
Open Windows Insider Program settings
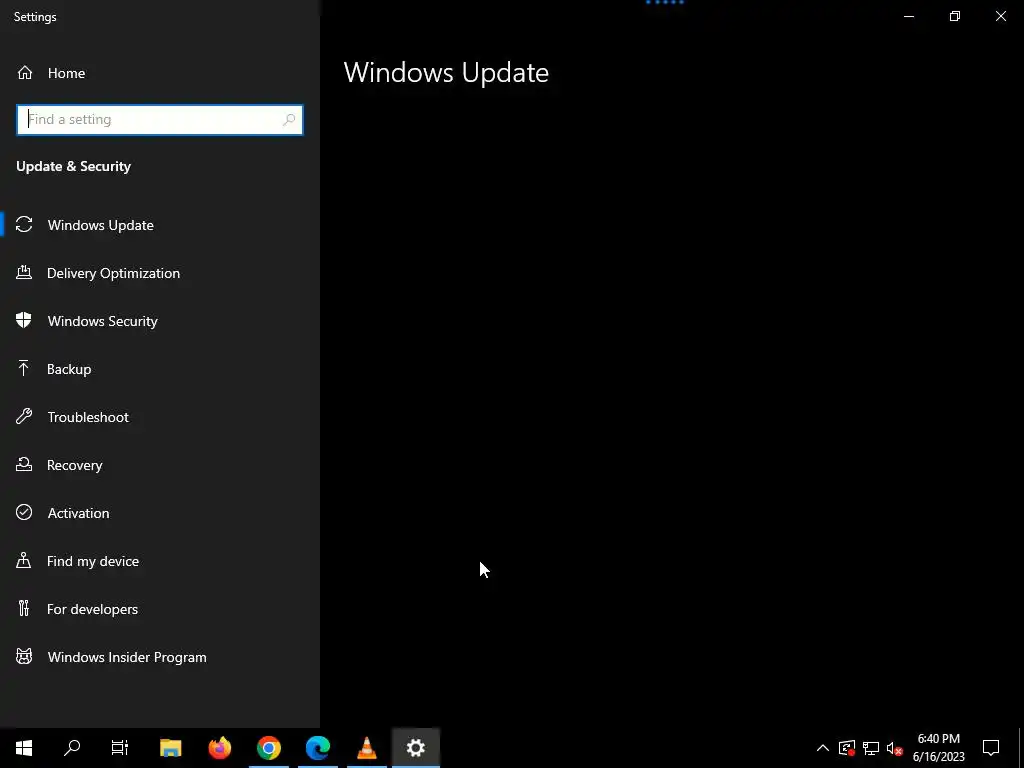(160, 657)
